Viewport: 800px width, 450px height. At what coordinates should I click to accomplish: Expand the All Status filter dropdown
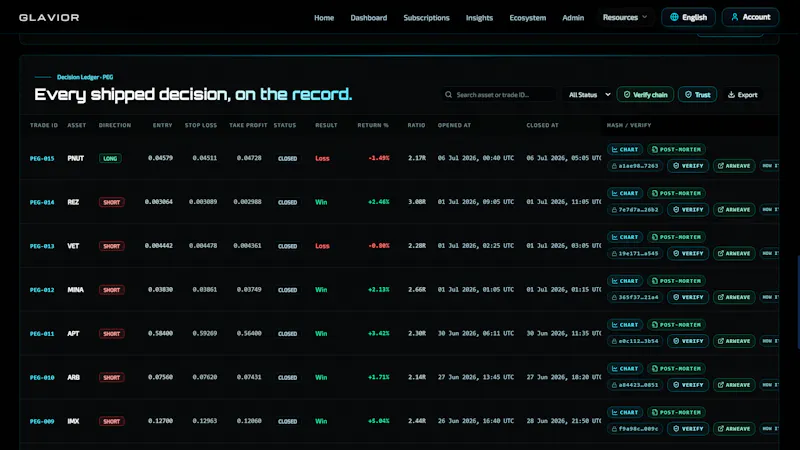click(589, 95)
